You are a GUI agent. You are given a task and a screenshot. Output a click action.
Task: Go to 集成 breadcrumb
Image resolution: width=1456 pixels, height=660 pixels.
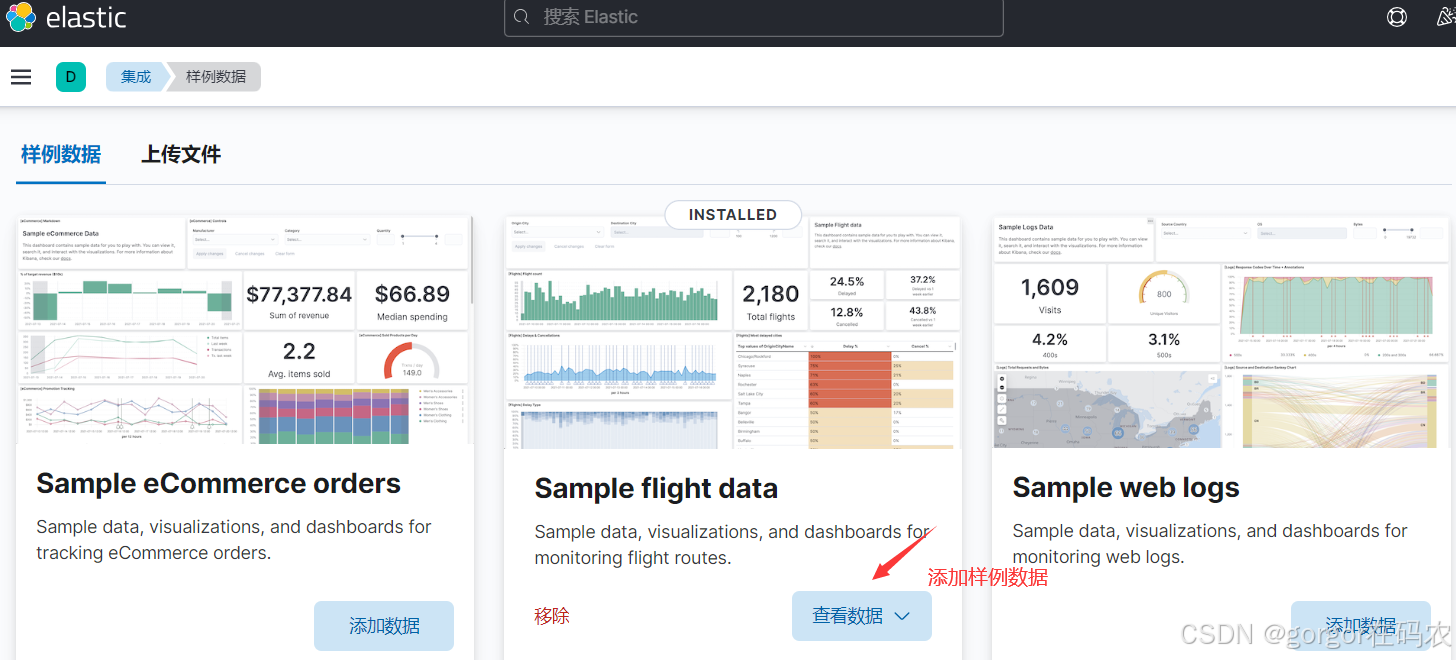(x=136, y=76)
